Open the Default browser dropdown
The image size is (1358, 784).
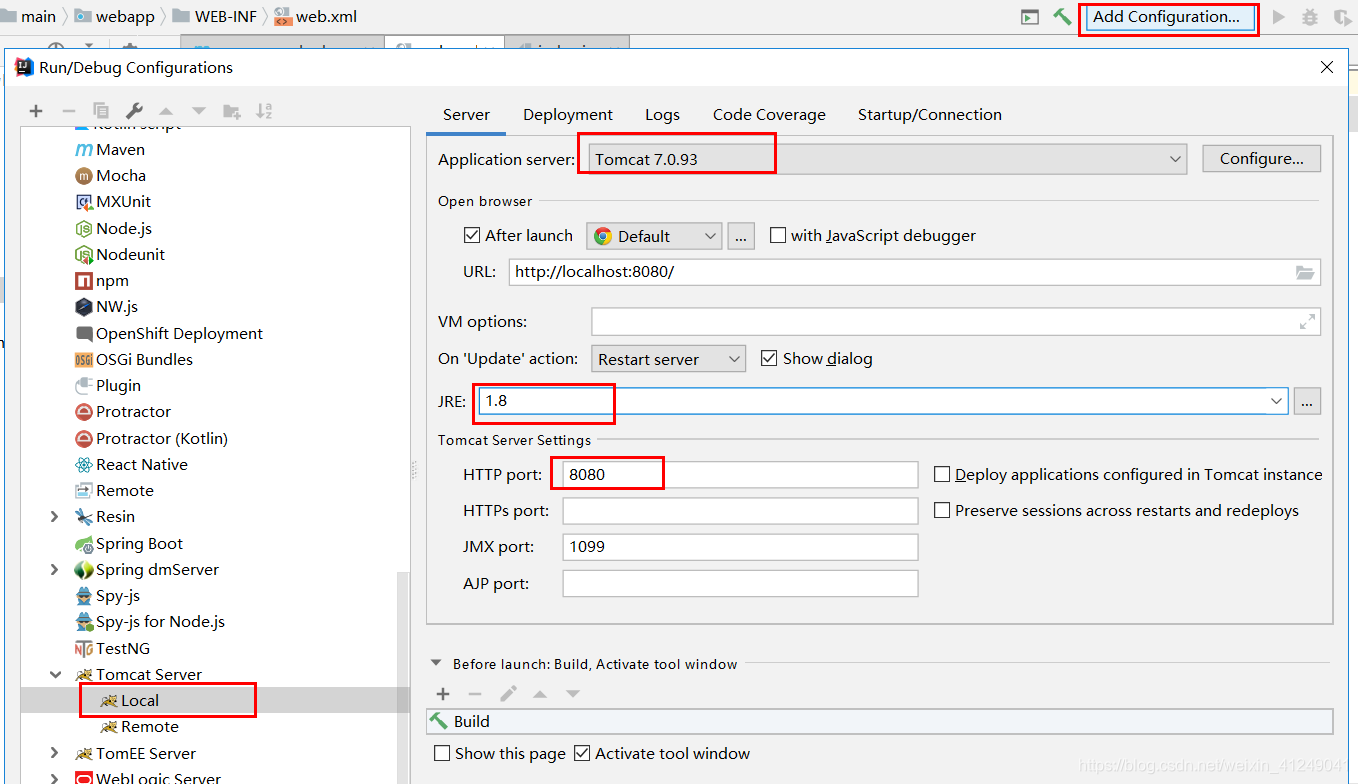click(x=654, y=236)
